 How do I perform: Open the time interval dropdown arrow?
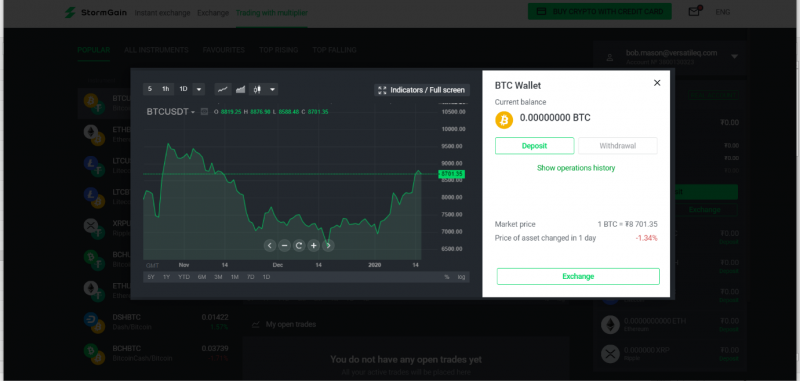tap(199, 89)
